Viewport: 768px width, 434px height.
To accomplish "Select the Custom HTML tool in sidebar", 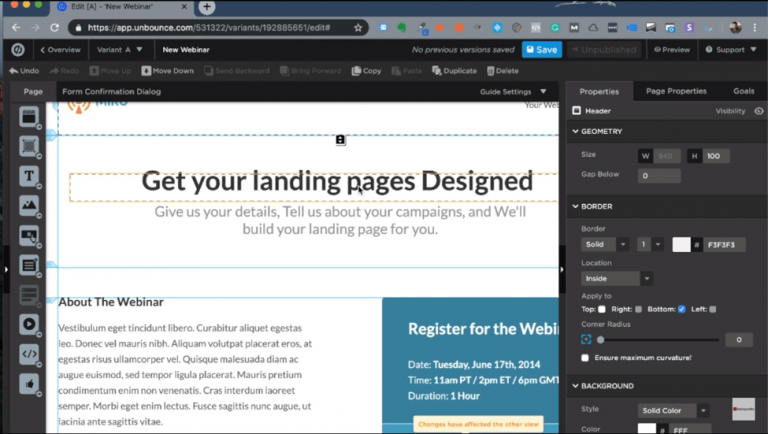I will pos(29,354).
